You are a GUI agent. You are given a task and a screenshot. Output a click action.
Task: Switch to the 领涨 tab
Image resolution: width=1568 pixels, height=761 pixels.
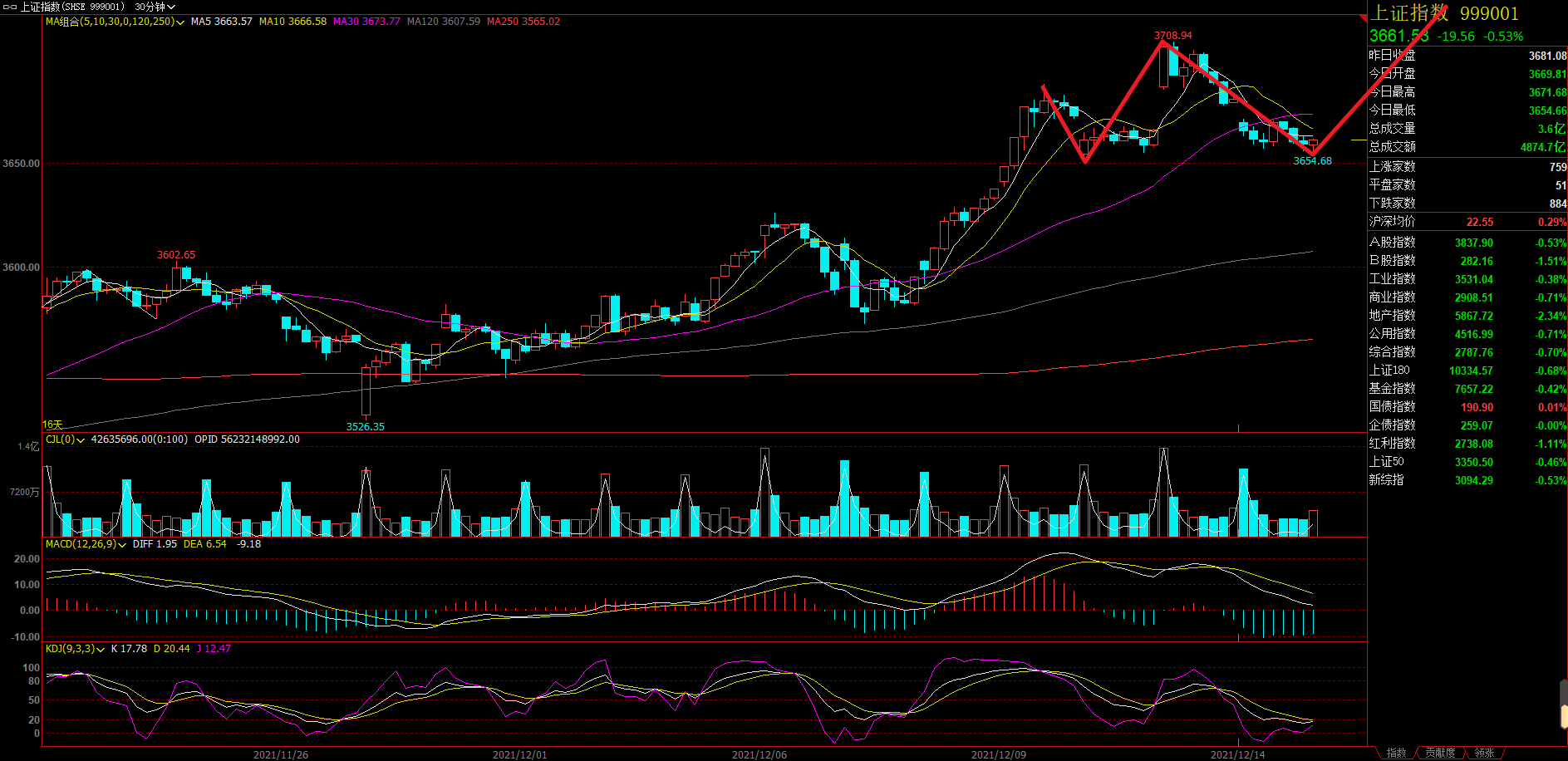pyautogui.click(x=1484, y=753)
